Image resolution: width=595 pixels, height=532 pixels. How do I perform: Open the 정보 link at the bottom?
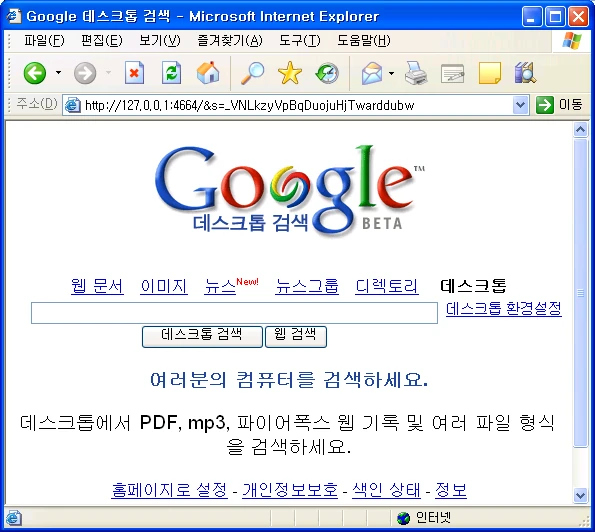coord(451,490)
